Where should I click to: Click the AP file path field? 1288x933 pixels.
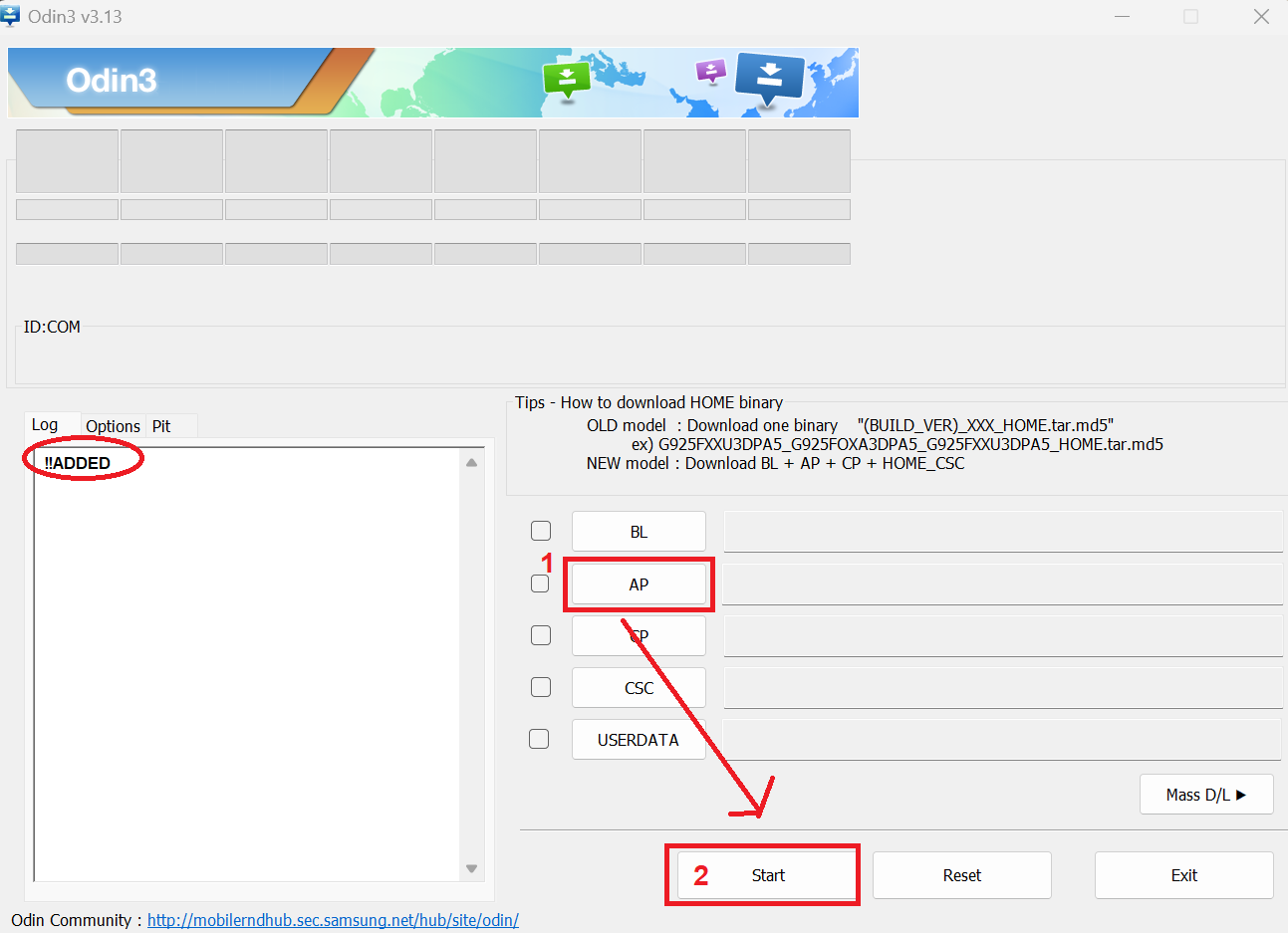(1003, 584)
